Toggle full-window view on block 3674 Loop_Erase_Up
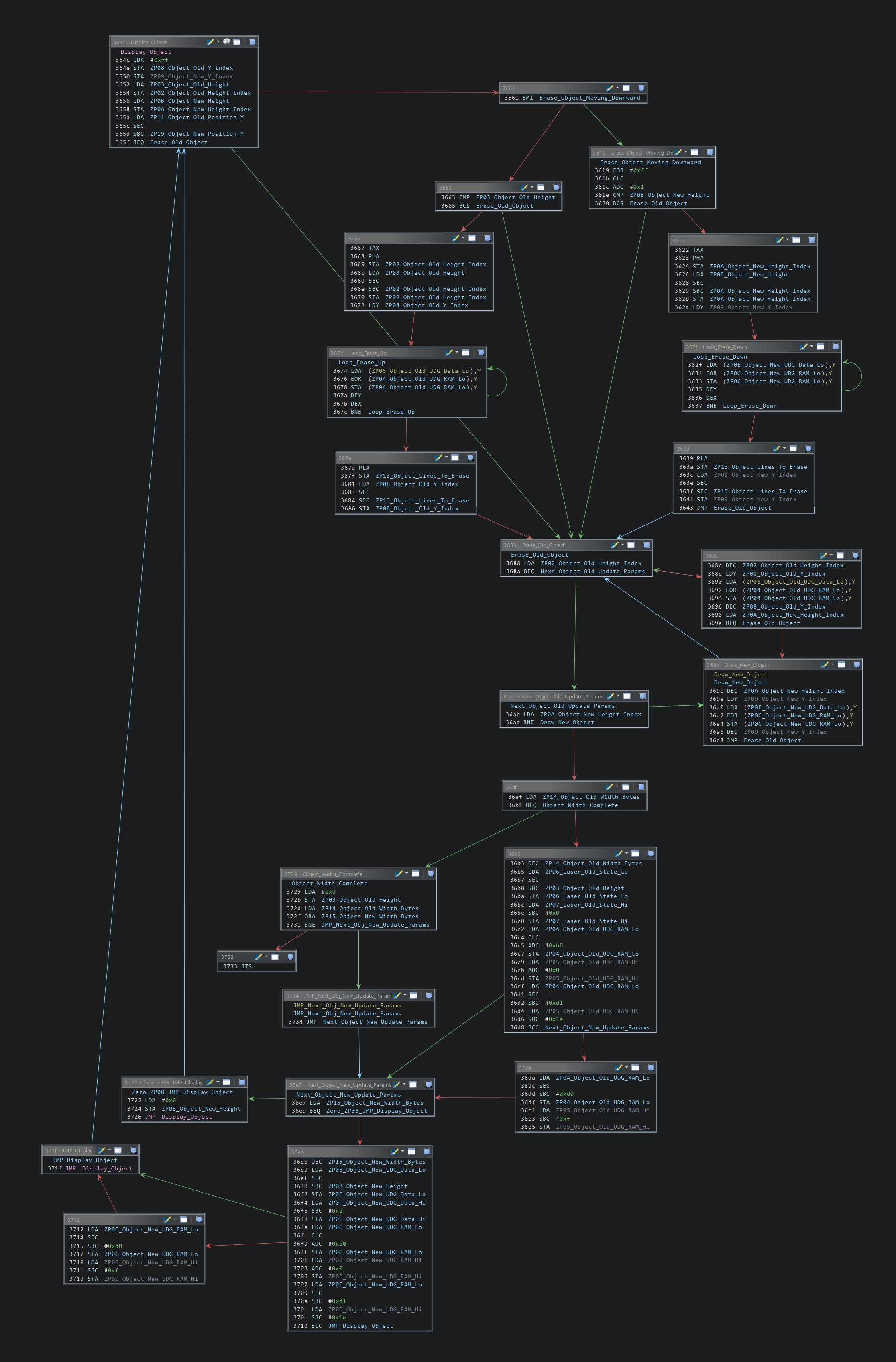 tap(465, 353)
